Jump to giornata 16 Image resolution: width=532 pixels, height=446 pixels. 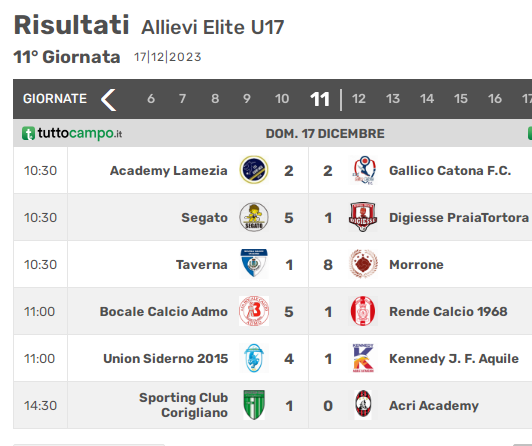[495, 99]
